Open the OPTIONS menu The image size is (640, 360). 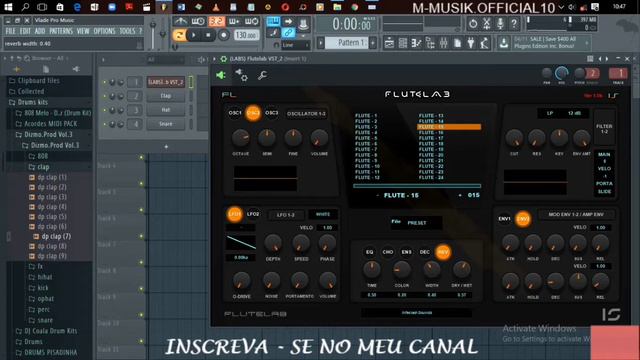[x=104, y=31]
